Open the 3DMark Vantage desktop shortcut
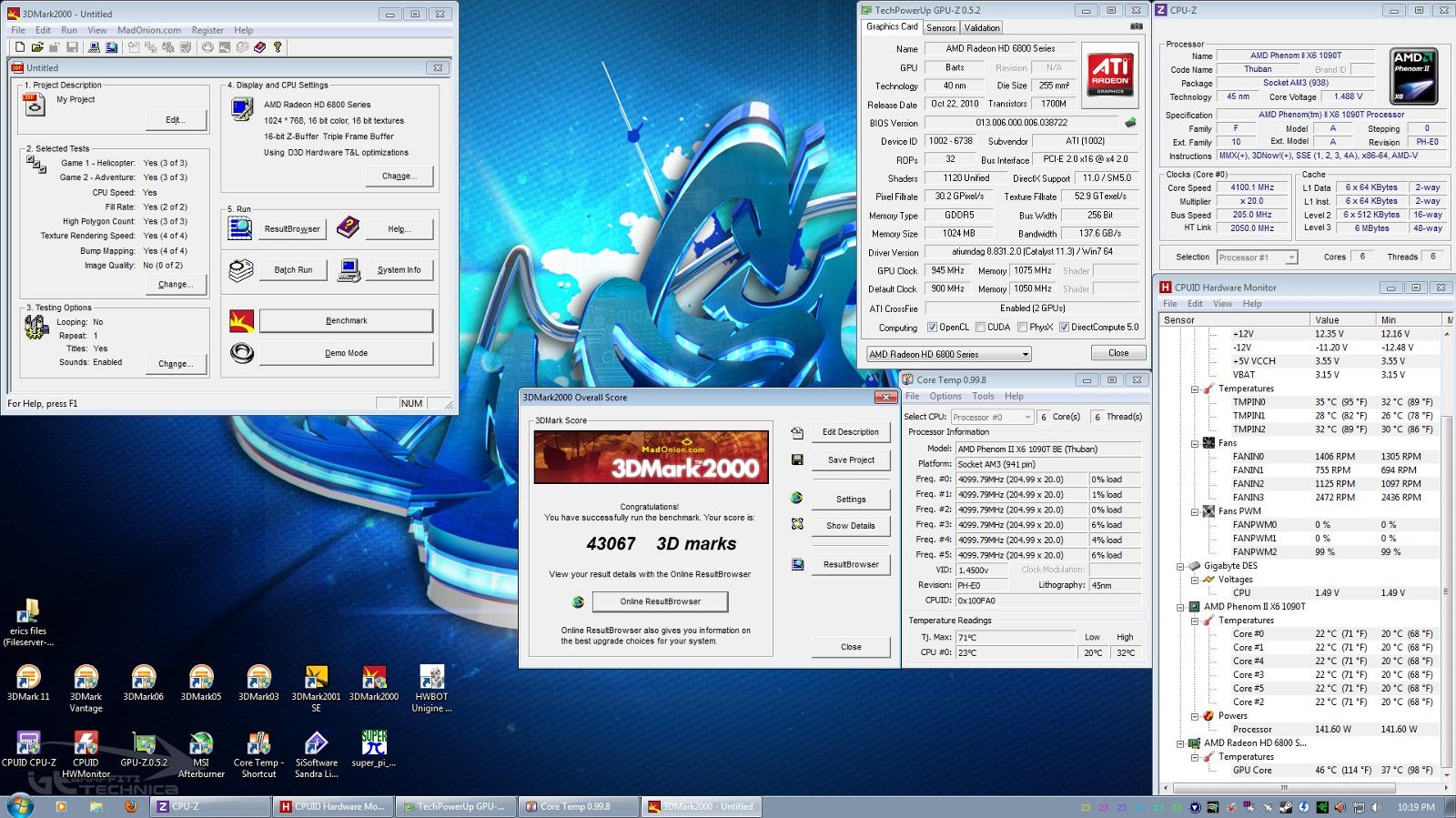 pos(86,689)
